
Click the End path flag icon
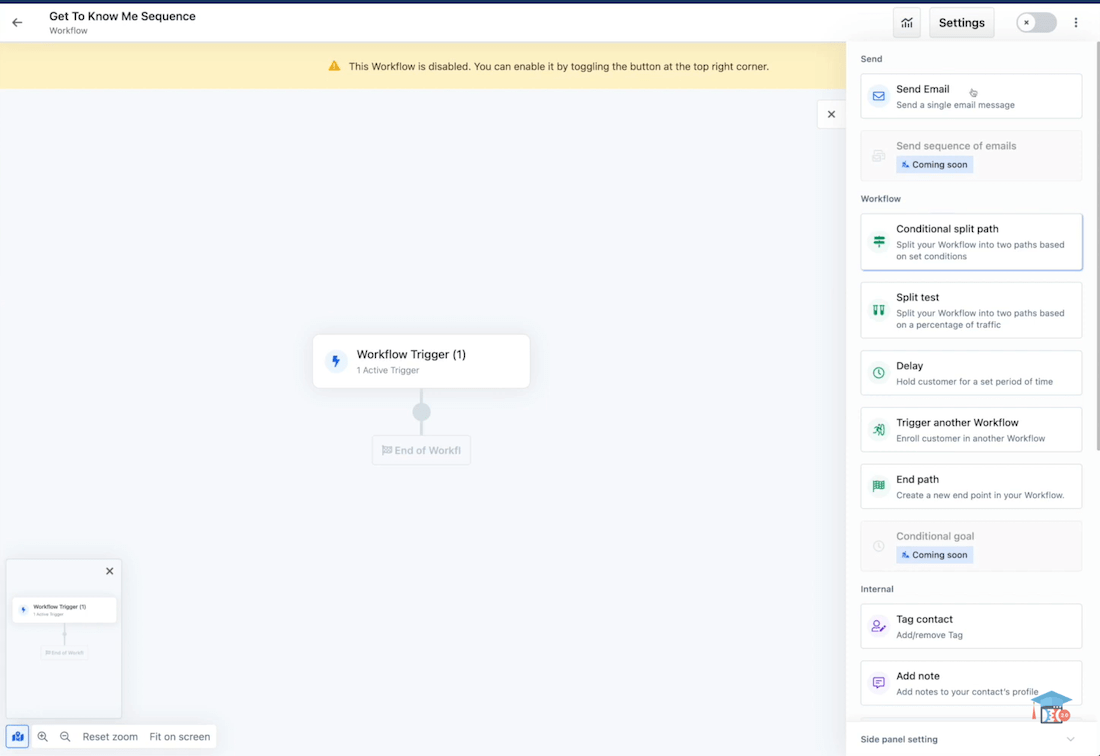point(878,486)
